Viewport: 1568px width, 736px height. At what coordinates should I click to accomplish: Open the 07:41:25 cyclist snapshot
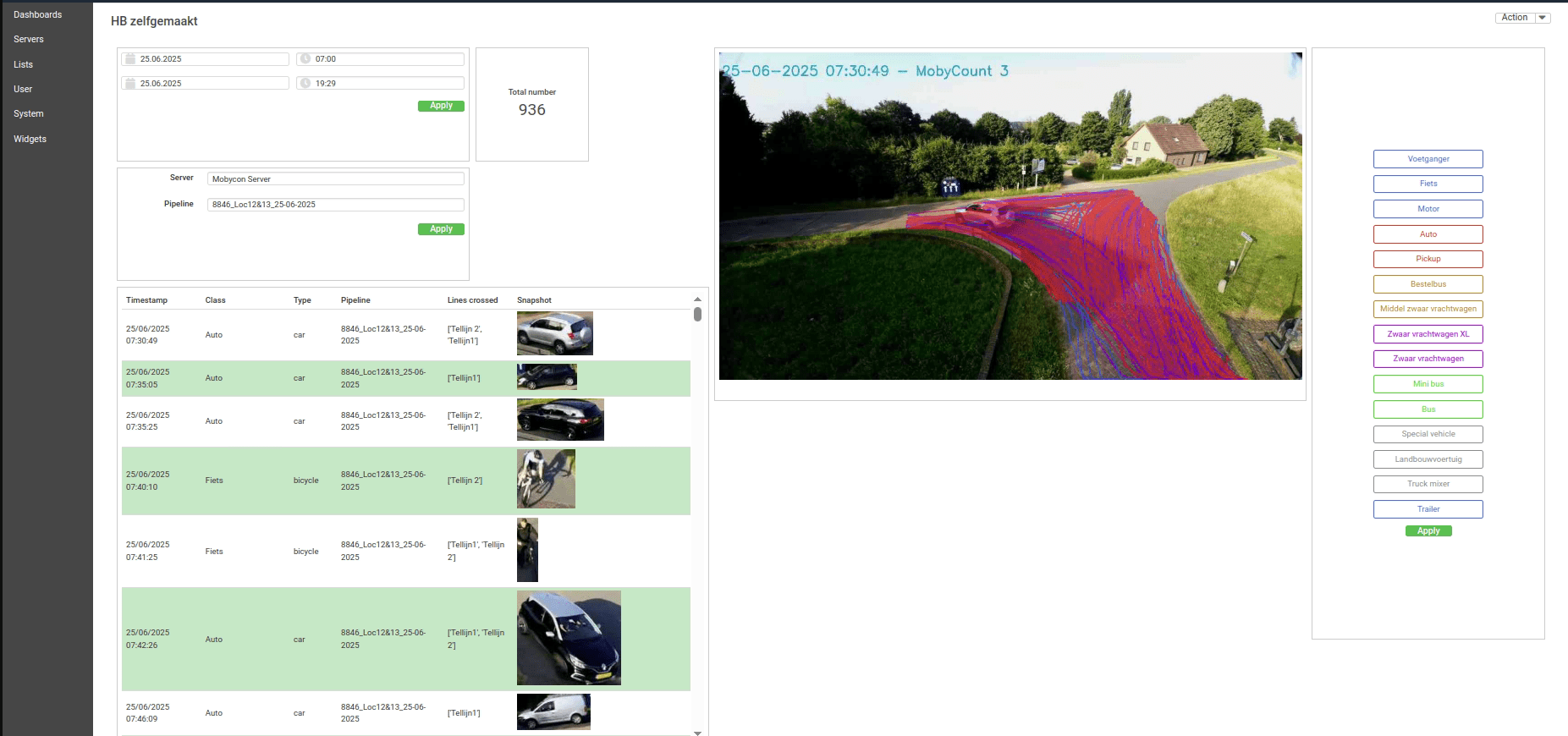pyautogui.click(x=527, y=550)
